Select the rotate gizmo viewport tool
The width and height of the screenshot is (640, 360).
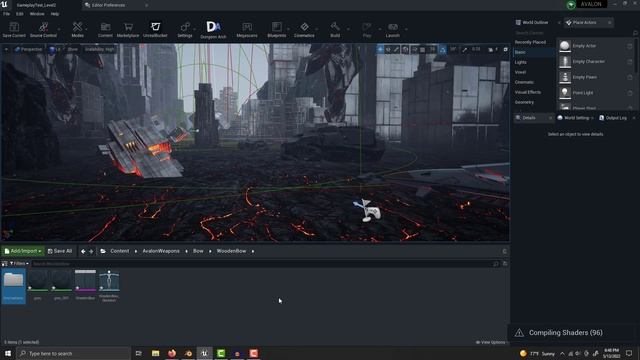coord(388,49)
